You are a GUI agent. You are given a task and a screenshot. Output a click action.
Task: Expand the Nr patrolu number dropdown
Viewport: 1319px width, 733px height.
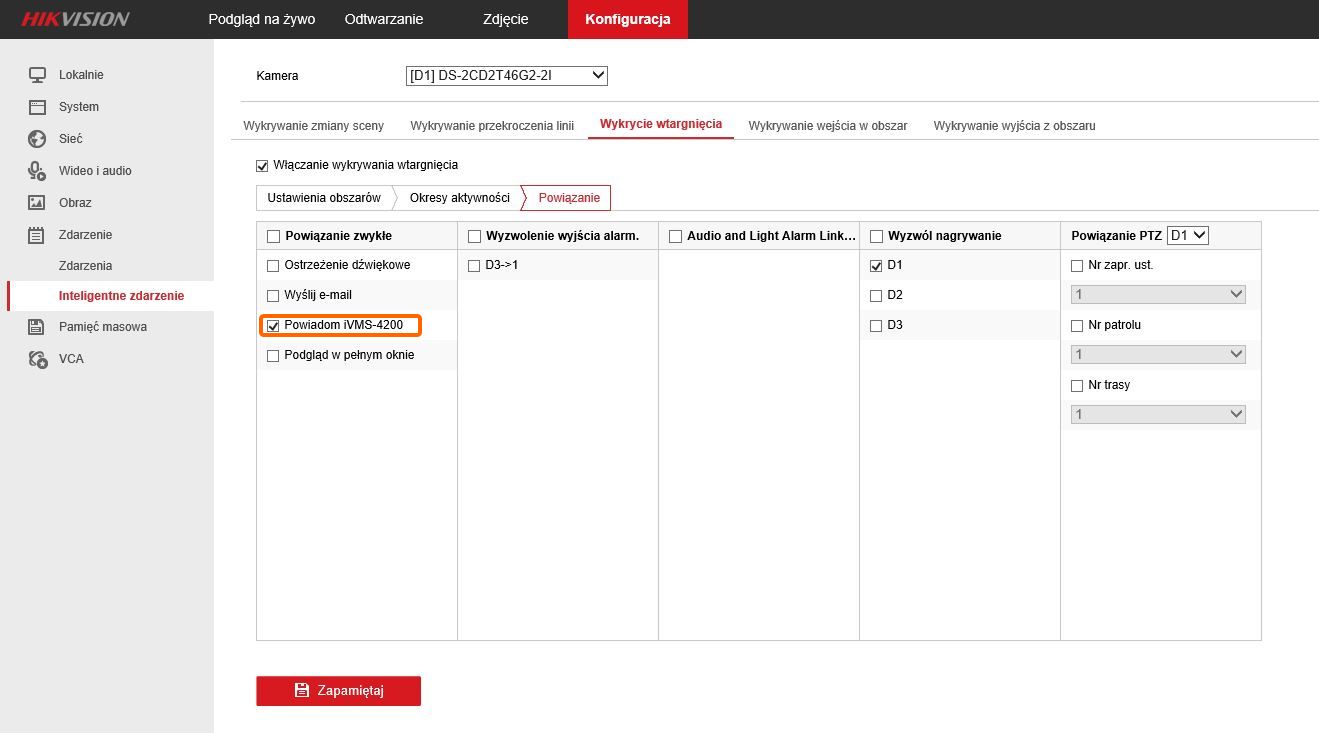pos(1158,354)
